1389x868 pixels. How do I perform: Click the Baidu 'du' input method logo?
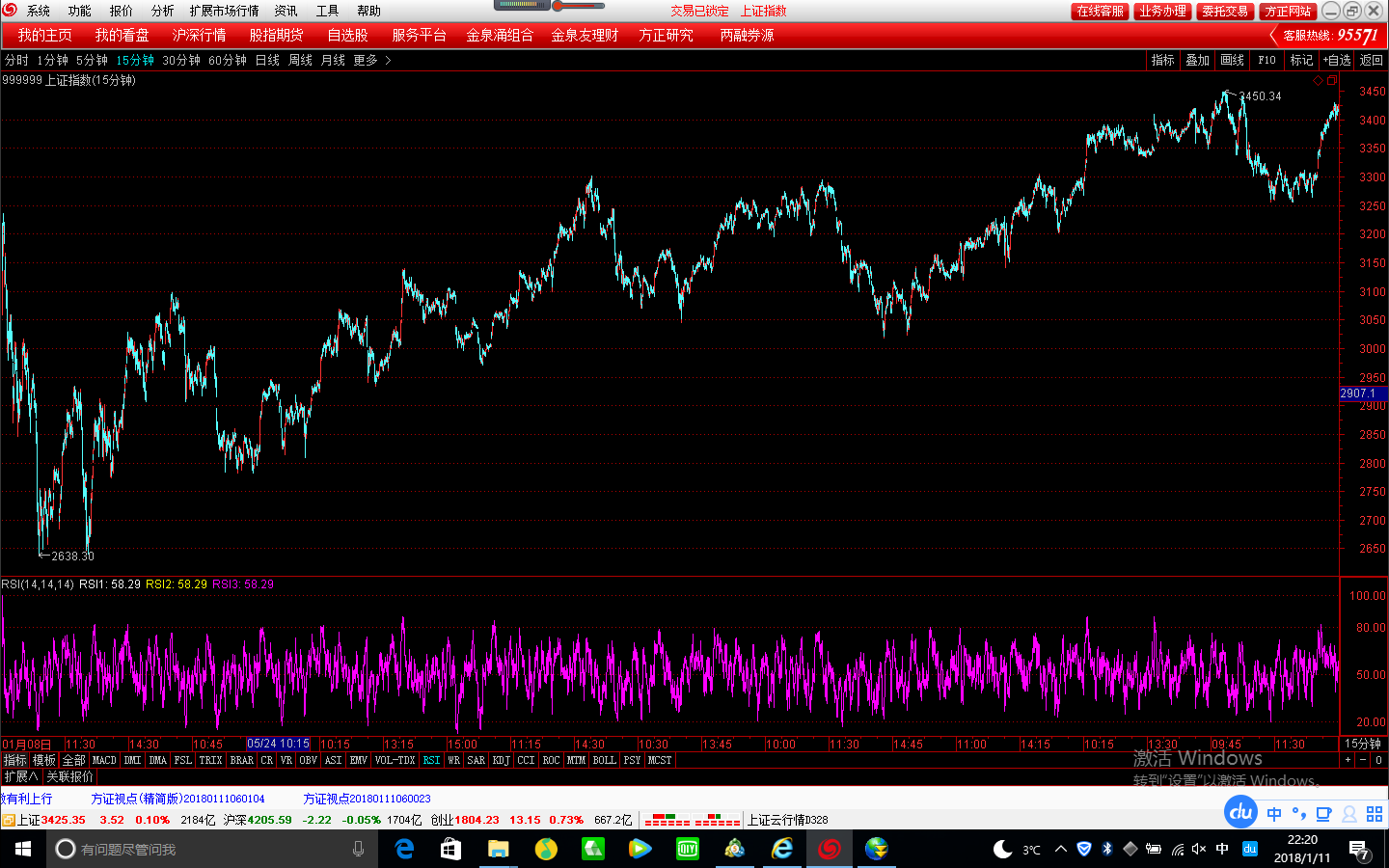point(1241,812)
